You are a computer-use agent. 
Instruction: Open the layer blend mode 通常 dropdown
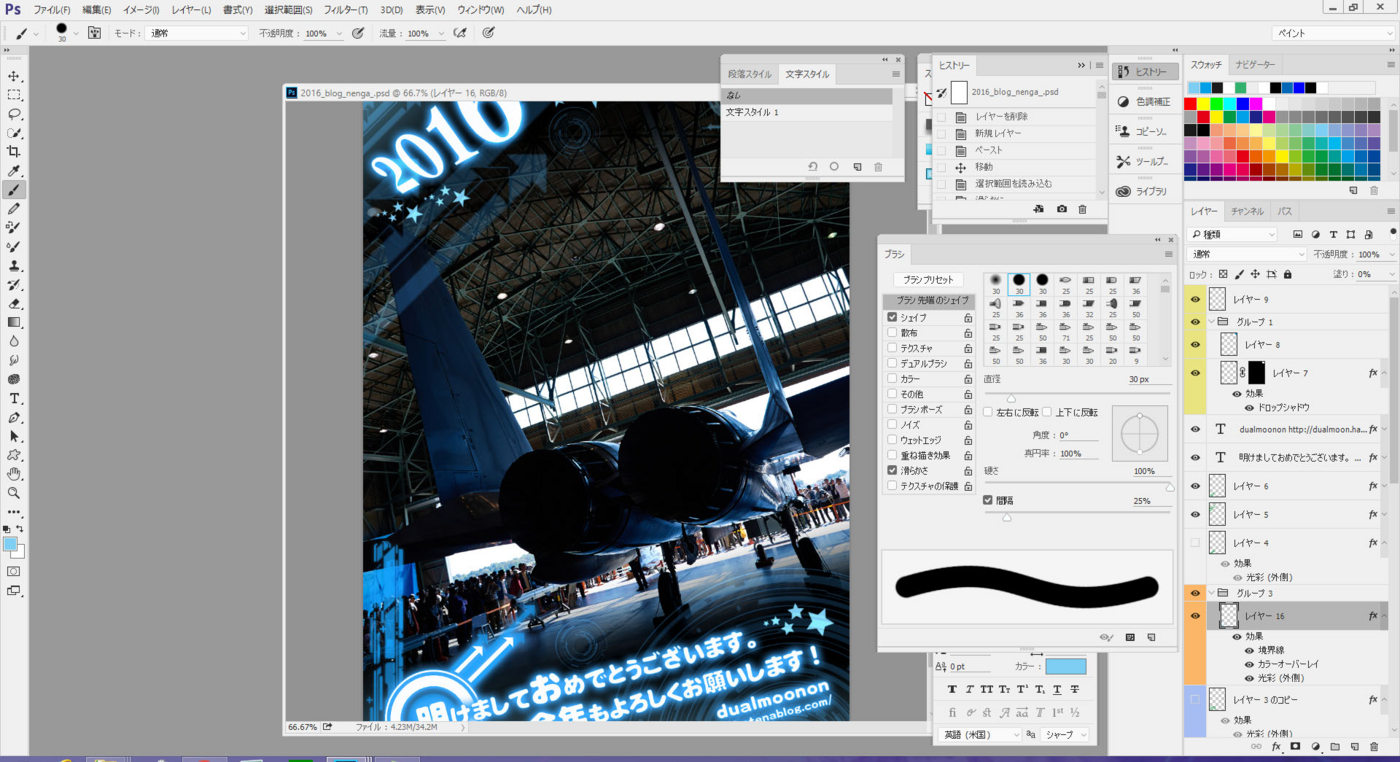coord(1247,254)
